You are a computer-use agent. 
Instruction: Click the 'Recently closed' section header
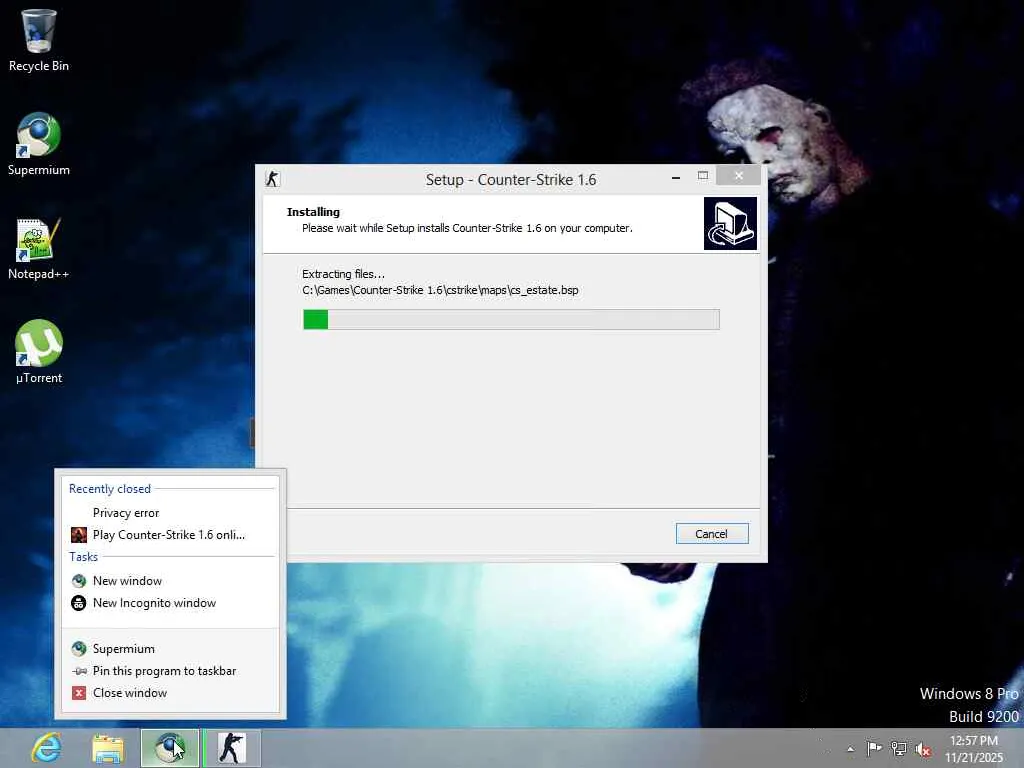click(x=110, y=488)
